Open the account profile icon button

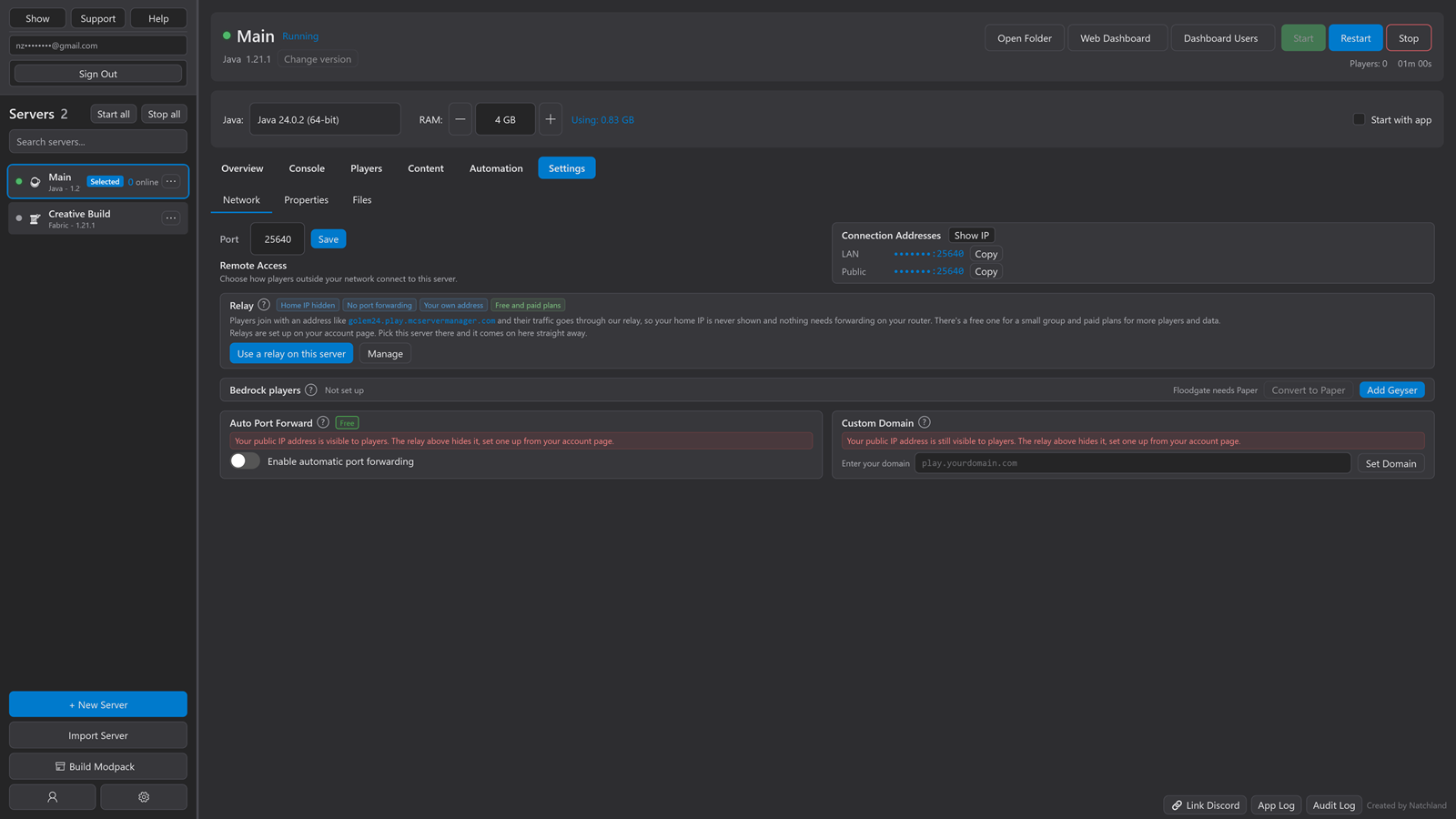coord(53,796)
